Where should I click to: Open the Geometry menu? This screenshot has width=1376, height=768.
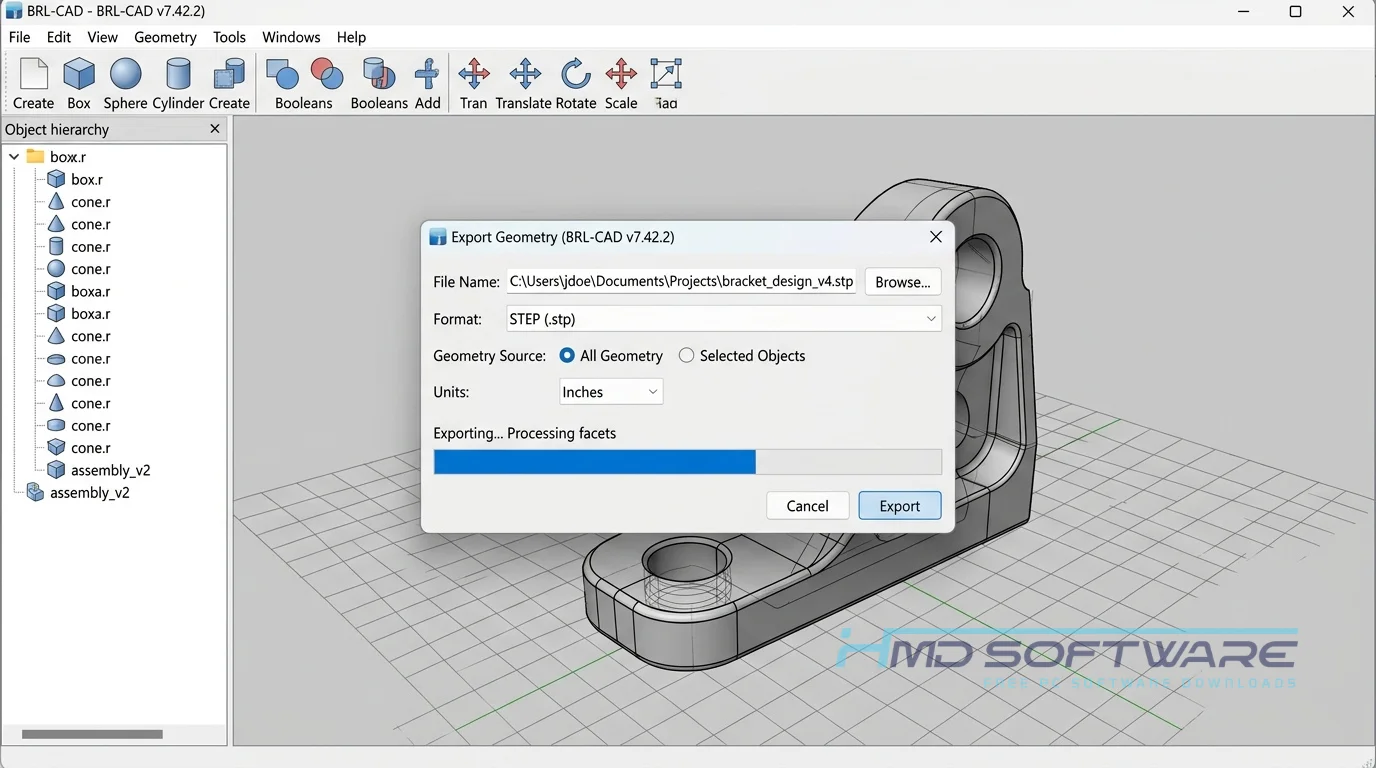point(165,37)
